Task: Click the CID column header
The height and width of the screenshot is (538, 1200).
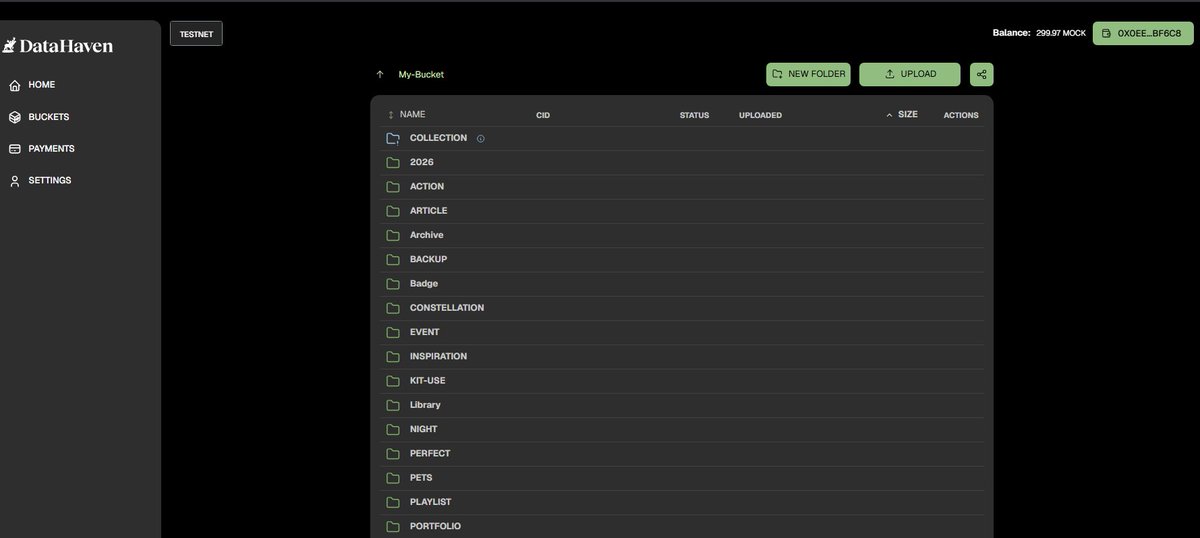Action: (543, 115)
